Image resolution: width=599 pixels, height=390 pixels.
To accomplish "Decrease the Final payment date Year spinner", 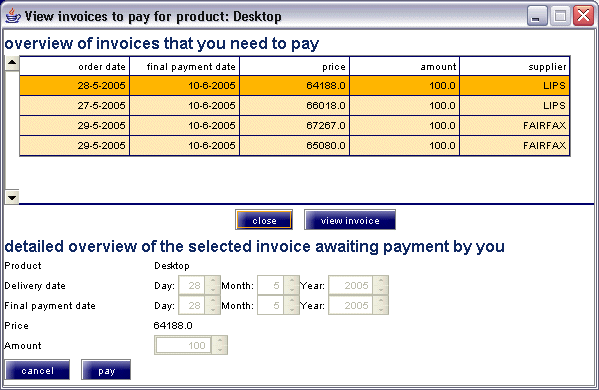I will coord(380,310).
